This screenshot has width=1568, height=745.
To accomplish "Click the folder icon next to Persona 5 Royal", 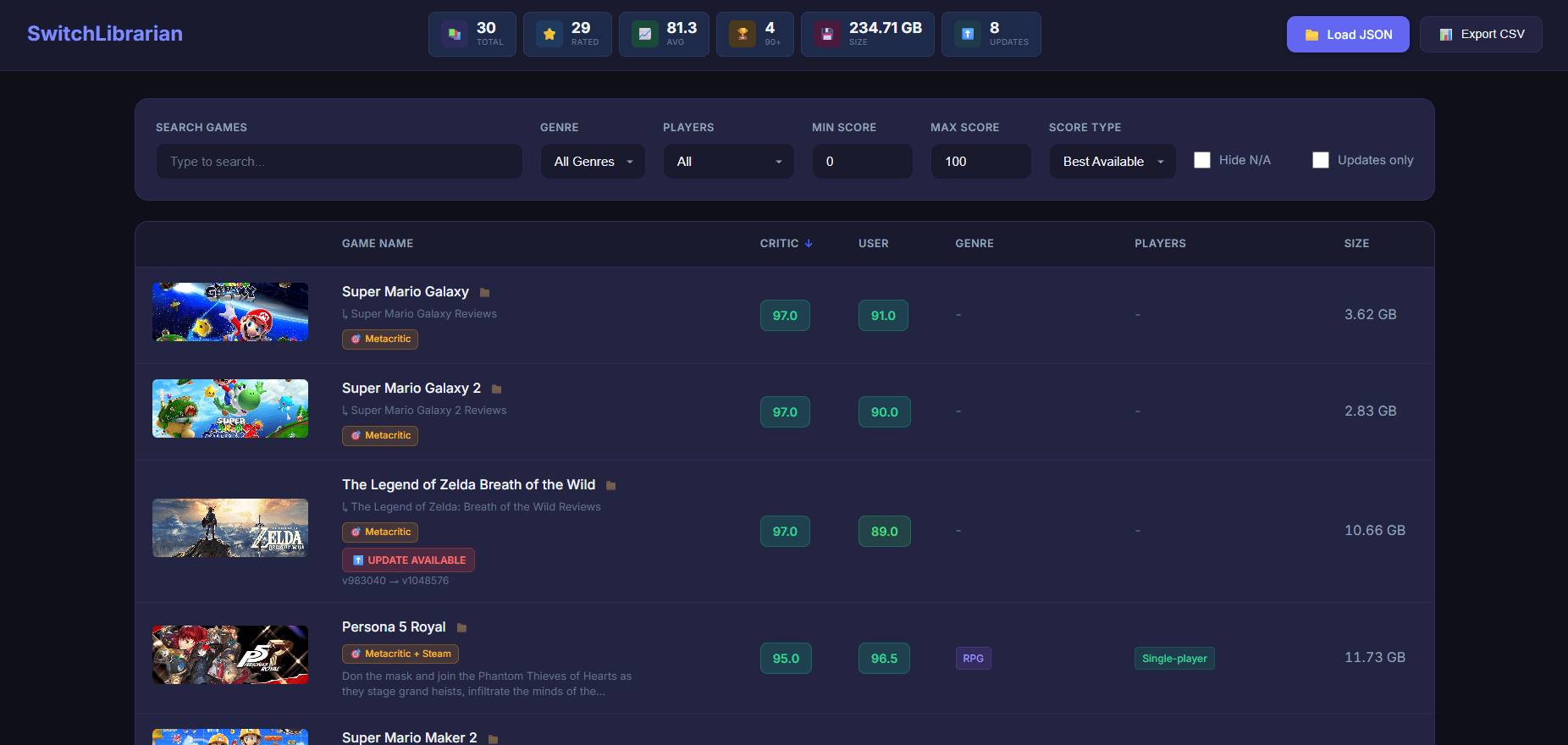I will pos(461,628).
